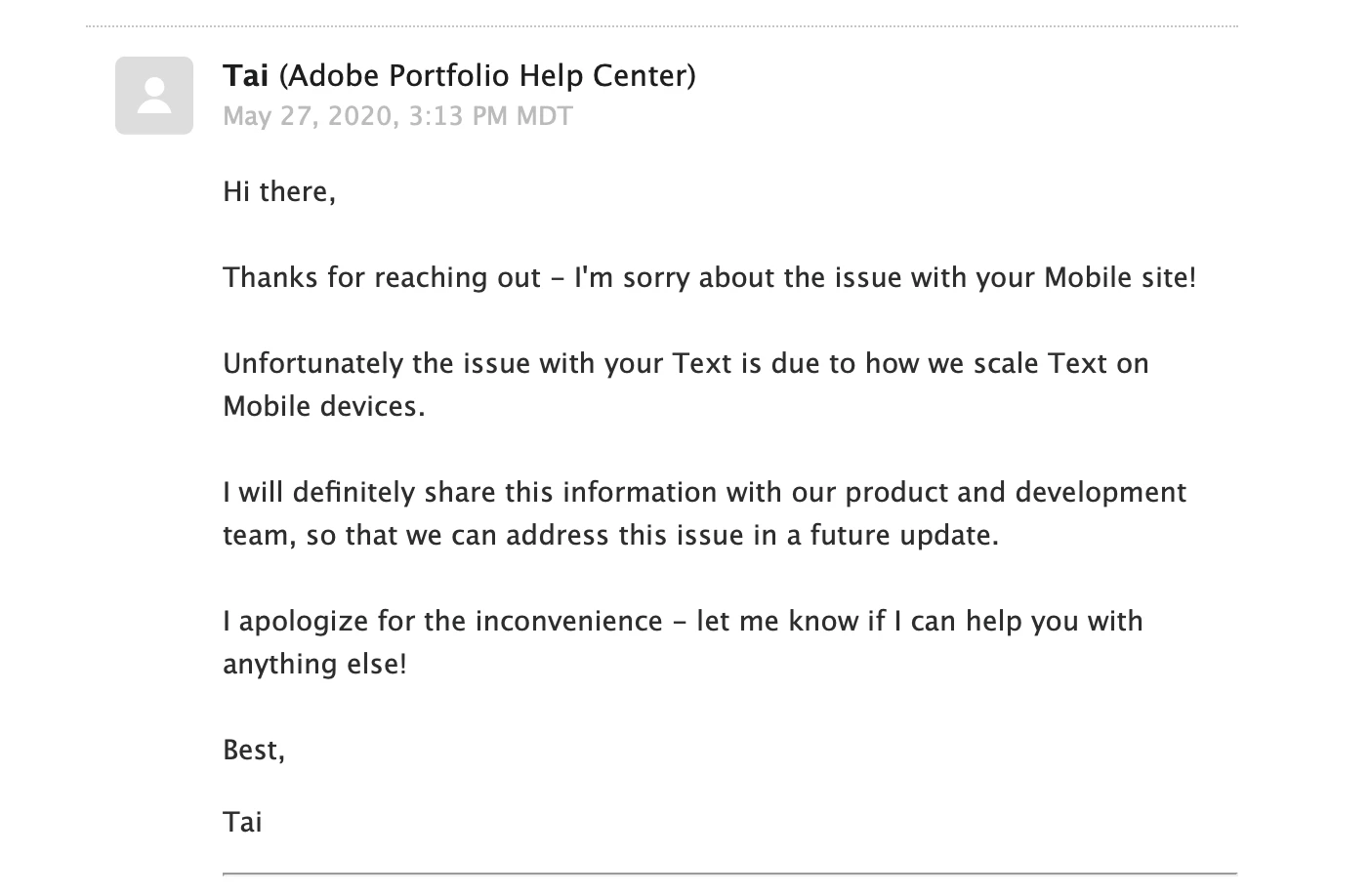Click the line beginning 'team, so that'

[611, 536]
